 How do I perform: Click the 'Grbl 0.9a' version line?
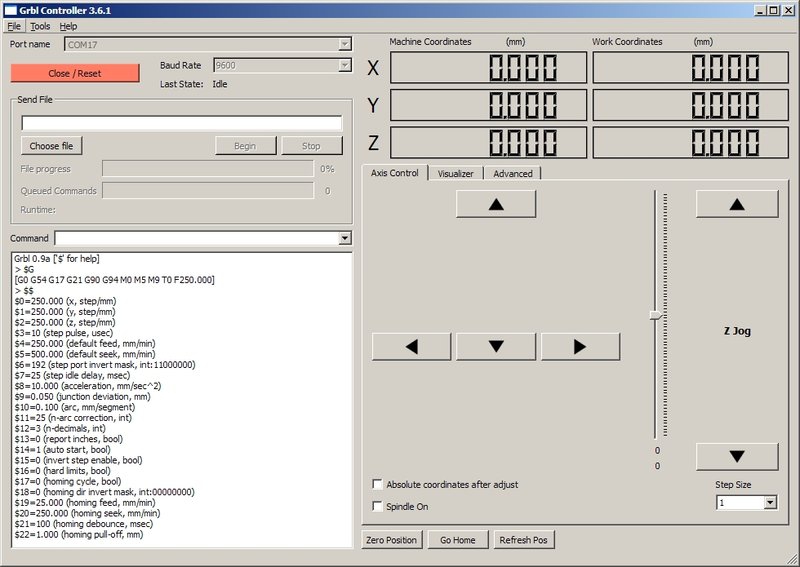57,259
